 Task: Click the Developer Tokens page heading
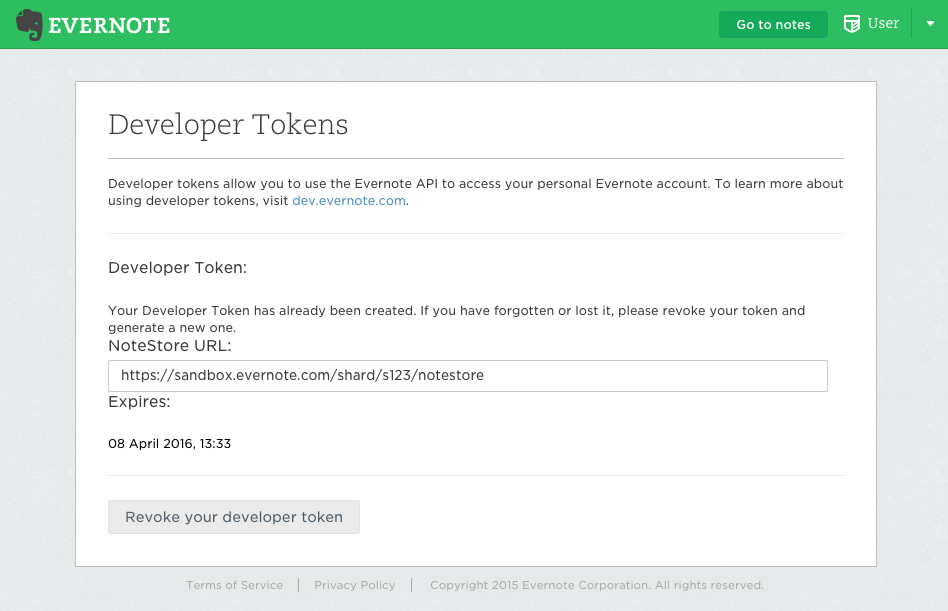click(x=228, y=125)
